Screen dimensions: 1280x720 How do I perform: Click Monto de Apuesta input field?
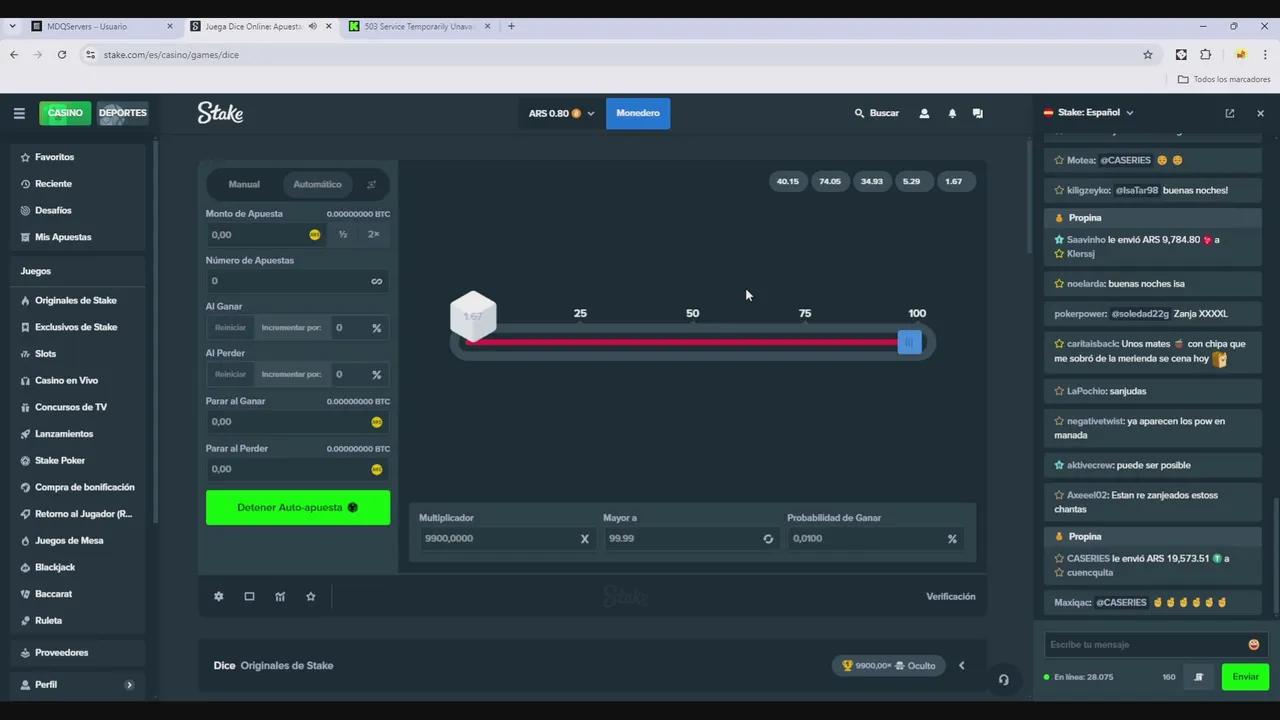click(267, 234)
